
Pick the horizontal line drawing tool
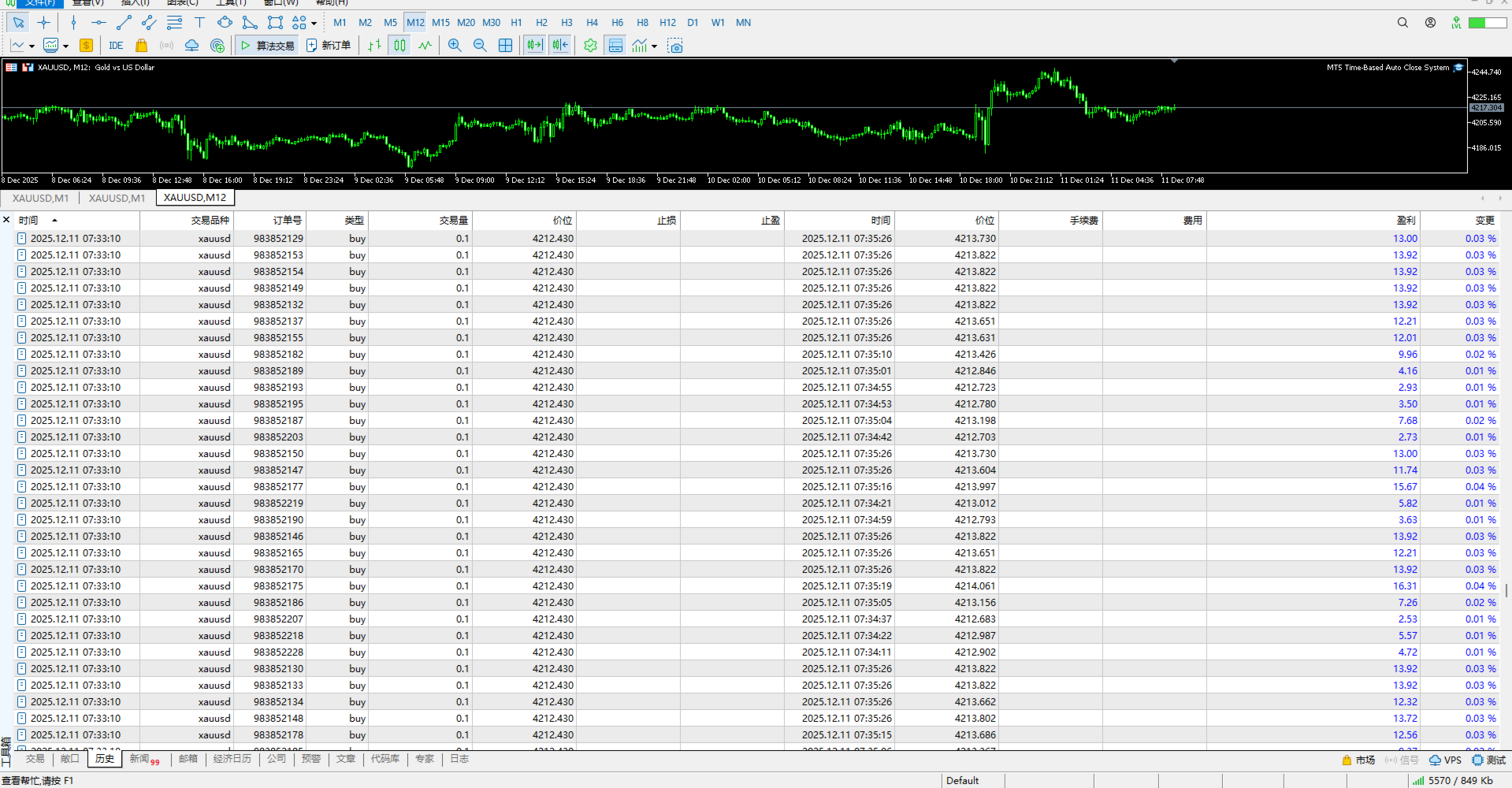(x=98, y=23)
